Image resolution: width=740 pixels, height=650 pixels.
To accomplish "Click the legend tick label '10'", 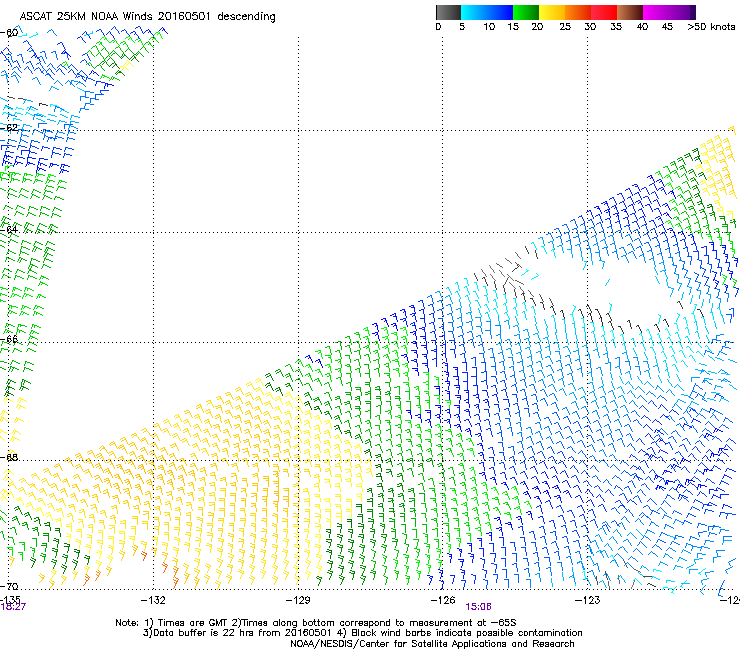I will pos(489,27).
